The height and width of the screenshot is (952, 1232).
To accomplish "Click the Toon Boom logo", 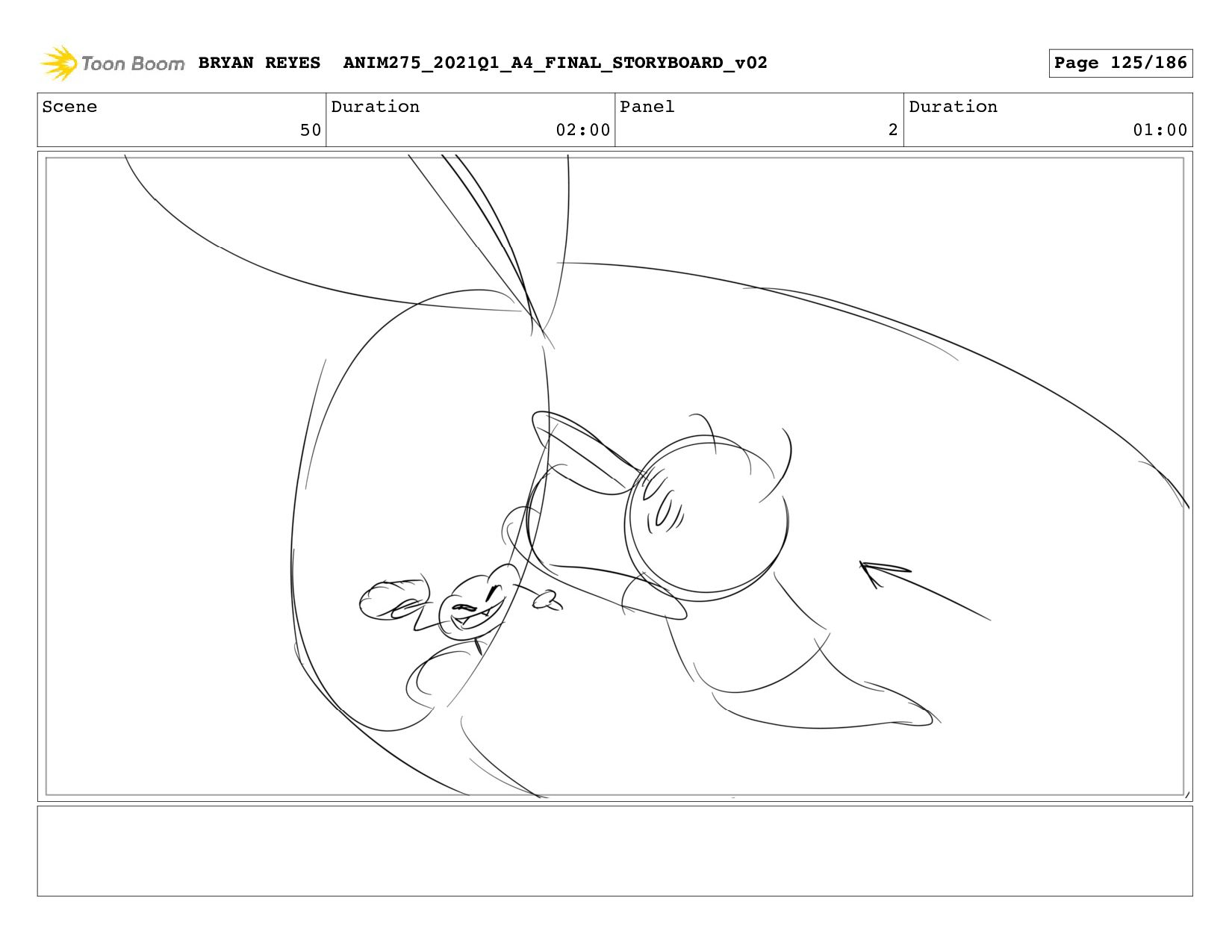I will [x=112, y=63].
